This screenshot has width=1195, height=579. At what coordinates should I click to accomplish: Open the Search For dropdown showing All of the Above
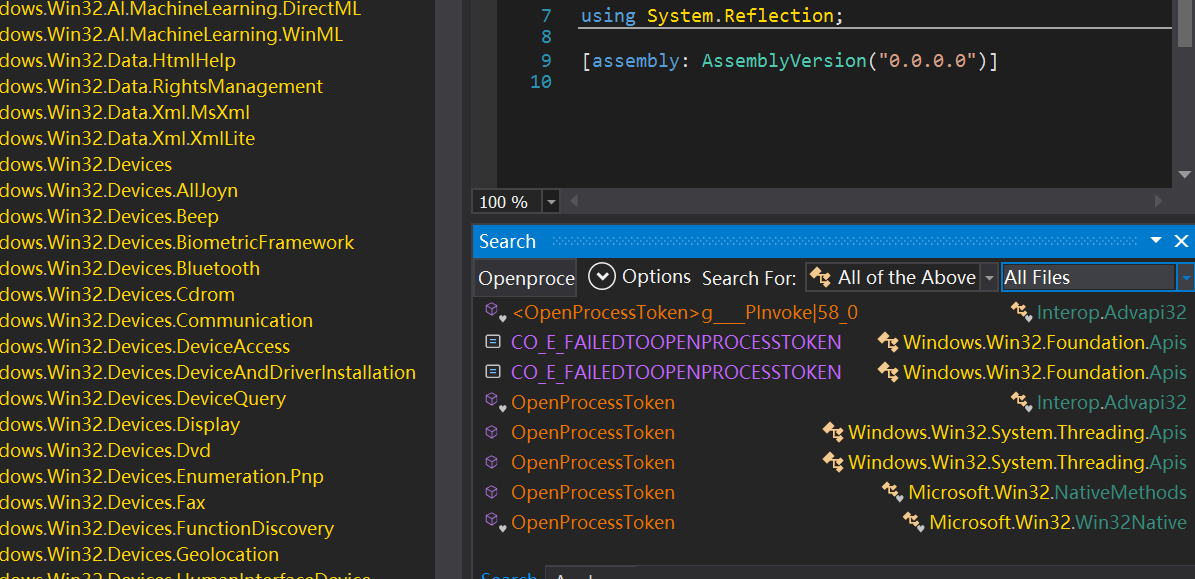click(x=988, y=277)
